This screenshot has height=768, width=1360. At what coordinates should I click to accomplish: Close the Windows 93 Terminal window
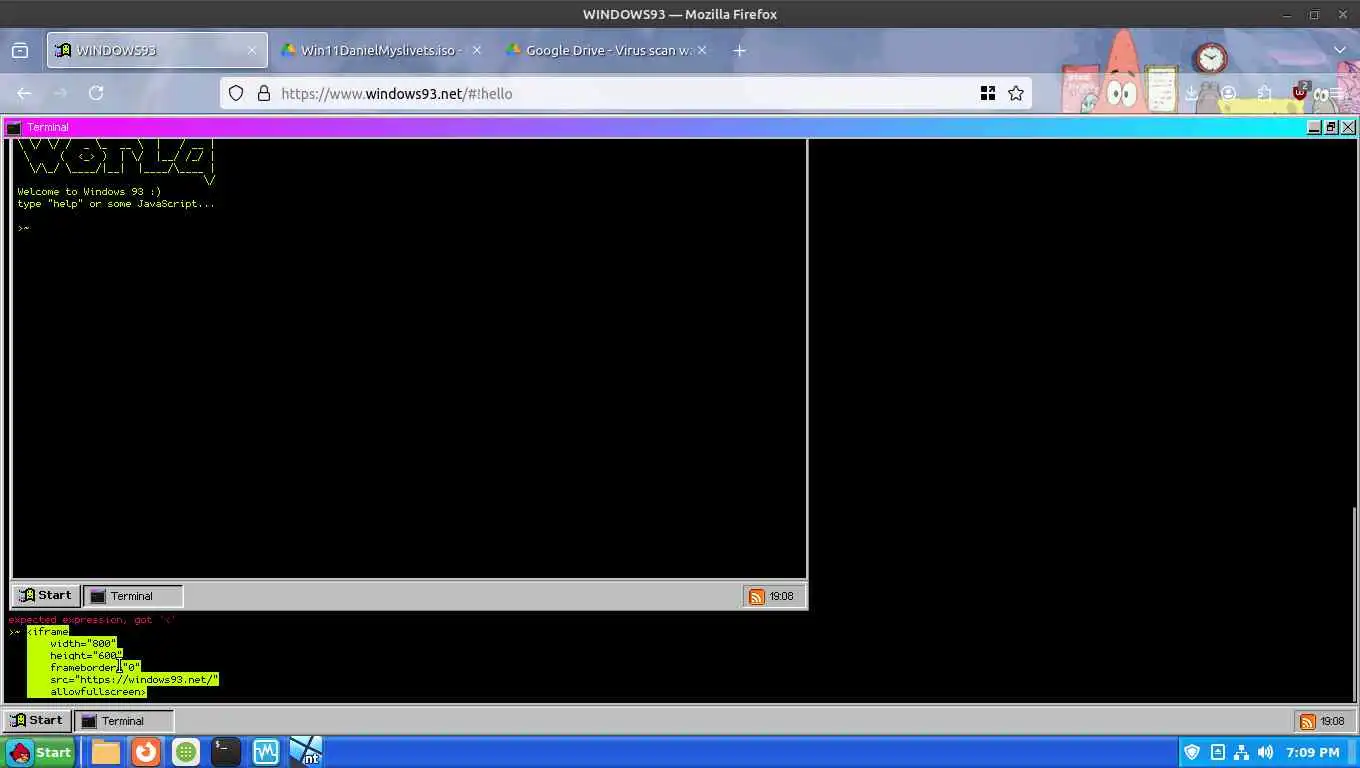click(1348, 127)
